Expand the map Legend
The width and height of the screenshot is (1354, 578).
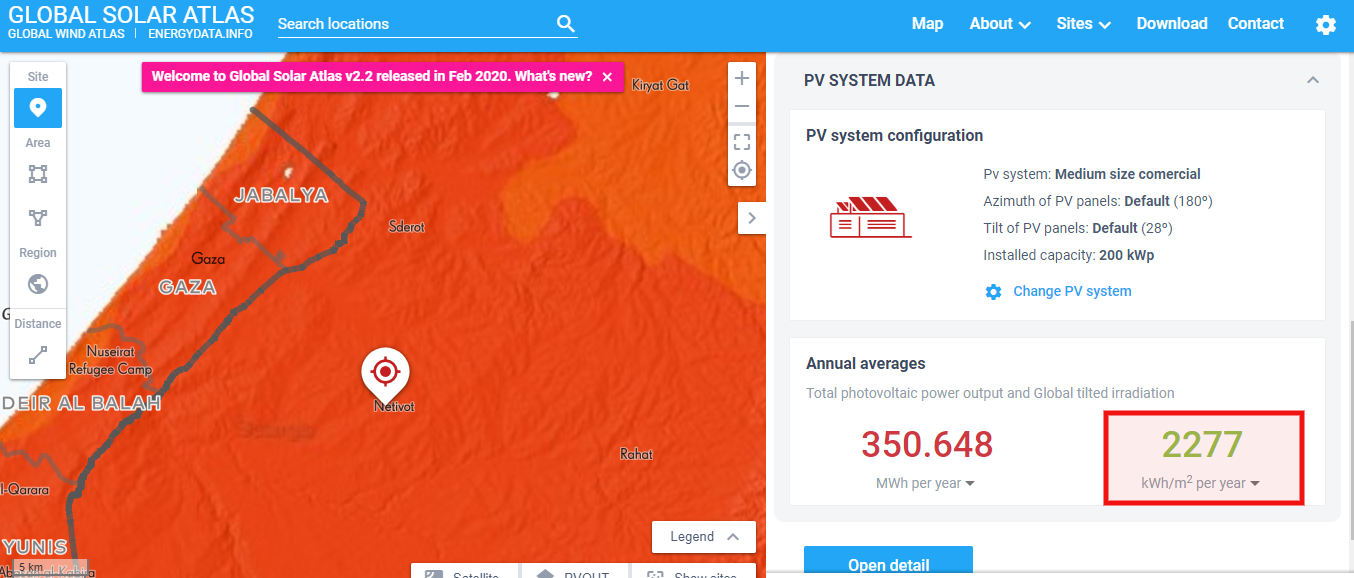pyautogui.click(x=703, y=537)
